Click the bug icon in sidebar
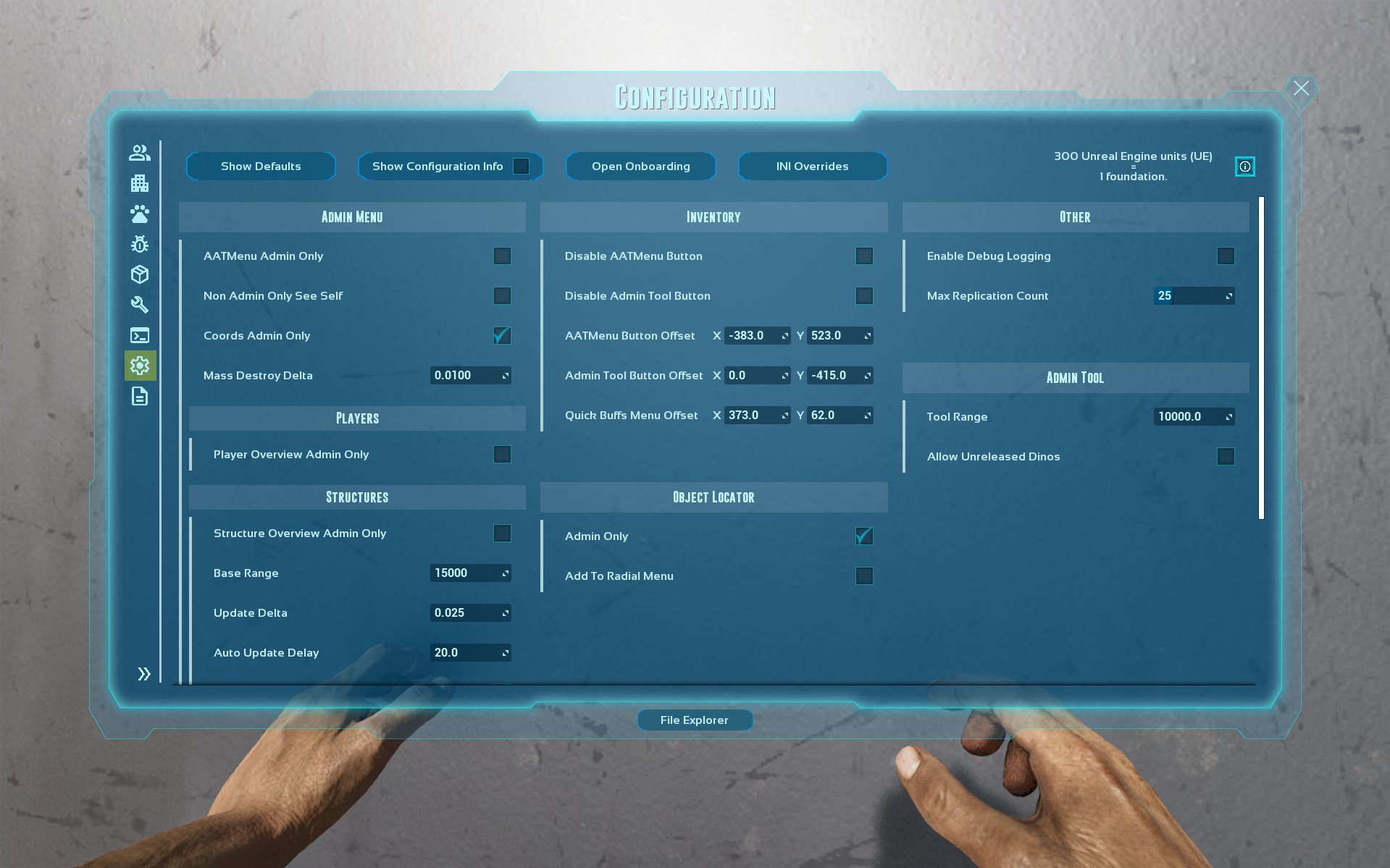The height and width of the screenshot is (868, 1390). 140,244
